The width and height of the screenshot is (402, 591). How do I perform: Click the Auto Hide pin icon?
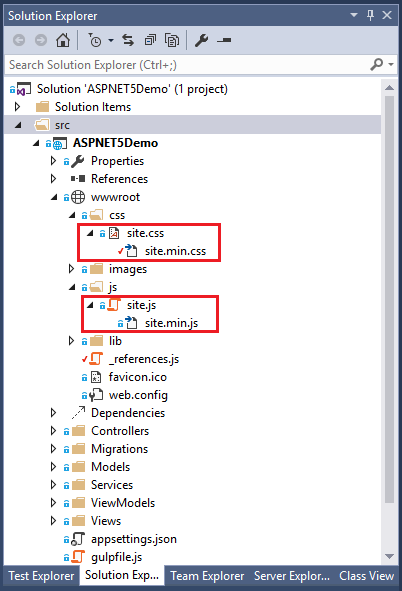coord(370,15)
